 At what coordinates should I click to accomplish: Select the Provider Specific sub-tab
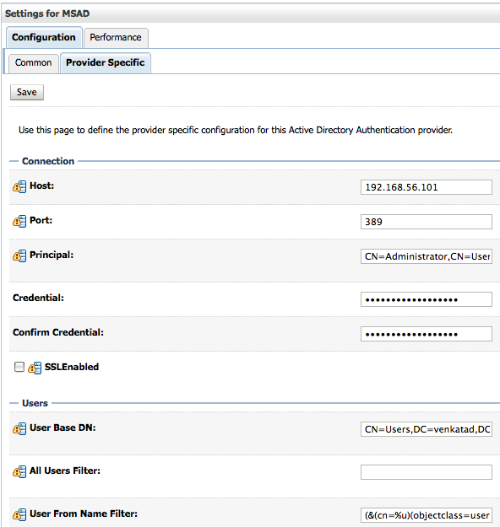(105, 63)
